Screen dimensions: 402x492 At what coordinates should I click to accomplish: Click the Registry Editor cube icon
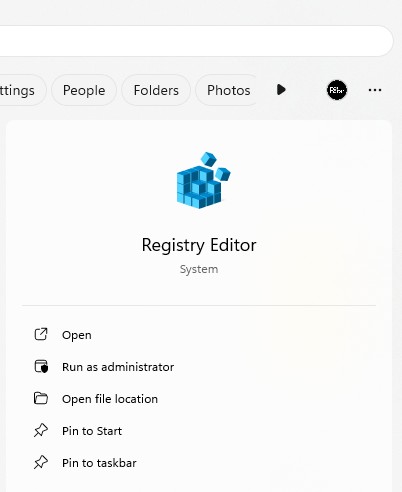(x=203, y=180)
